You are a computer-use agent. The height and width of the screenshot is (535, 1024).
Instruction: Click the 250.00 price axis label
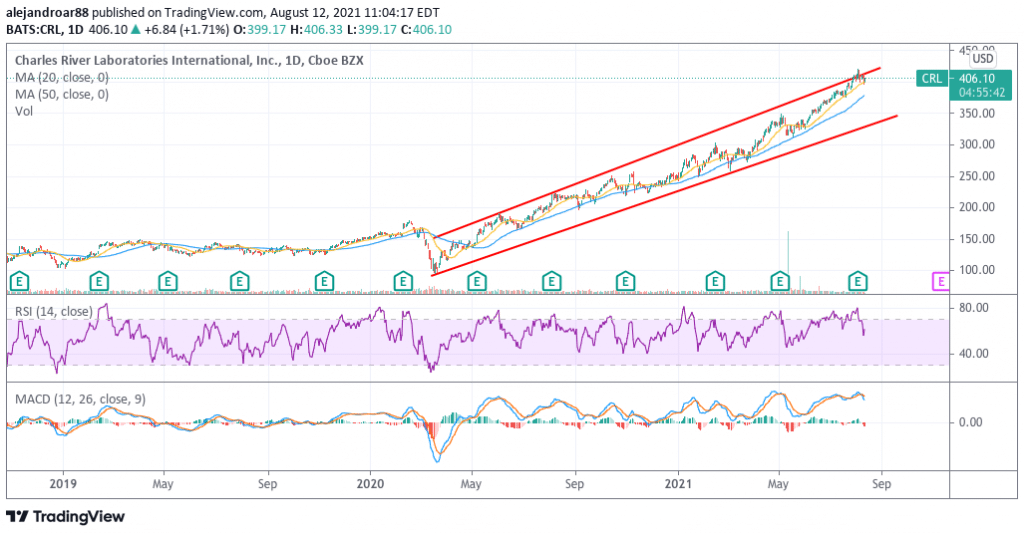[x=976, y=176]
